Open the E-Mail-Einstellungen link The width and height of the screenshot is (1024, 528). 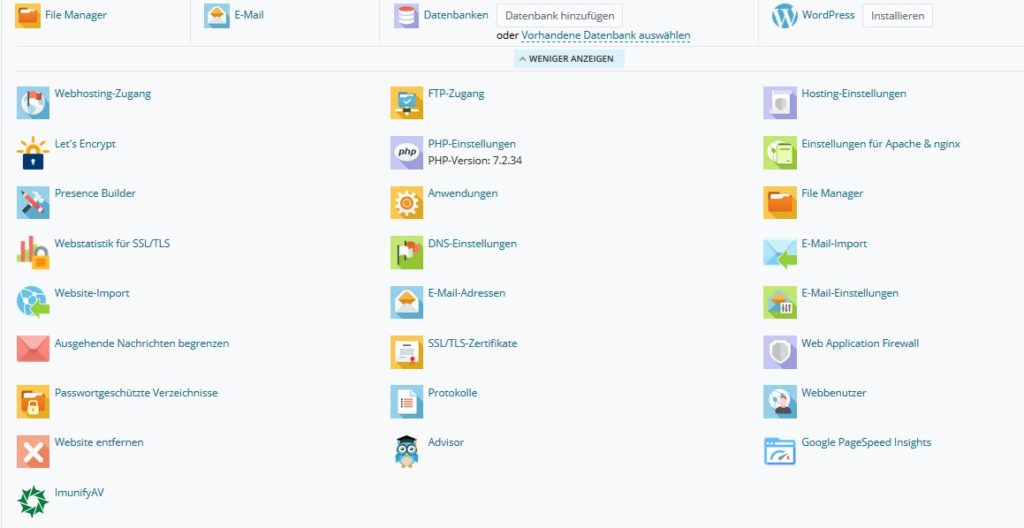(850, 293)
